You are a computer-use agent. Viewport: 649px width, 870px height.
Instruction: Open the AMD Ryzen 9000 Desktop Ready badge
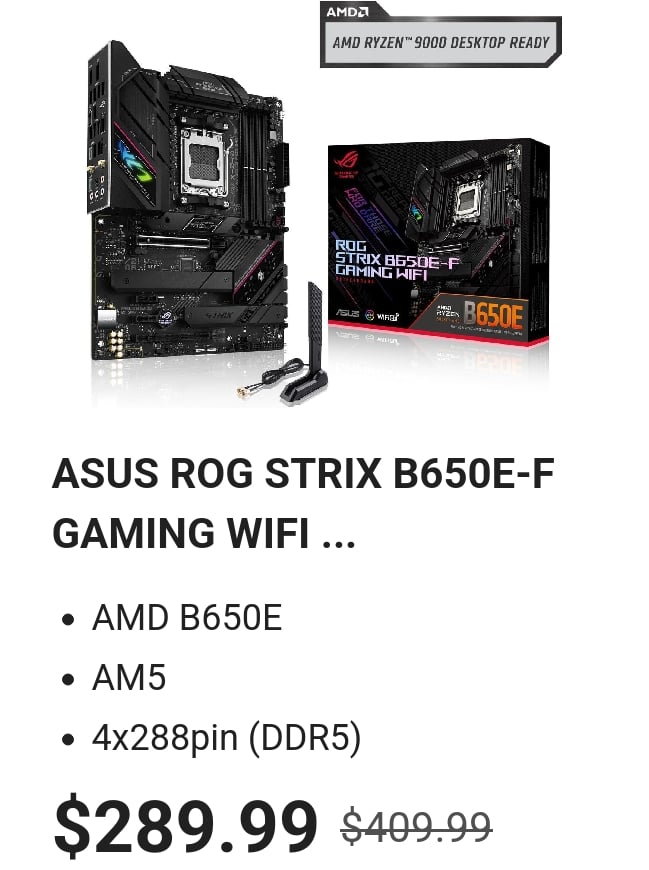(x=441, y=42)
